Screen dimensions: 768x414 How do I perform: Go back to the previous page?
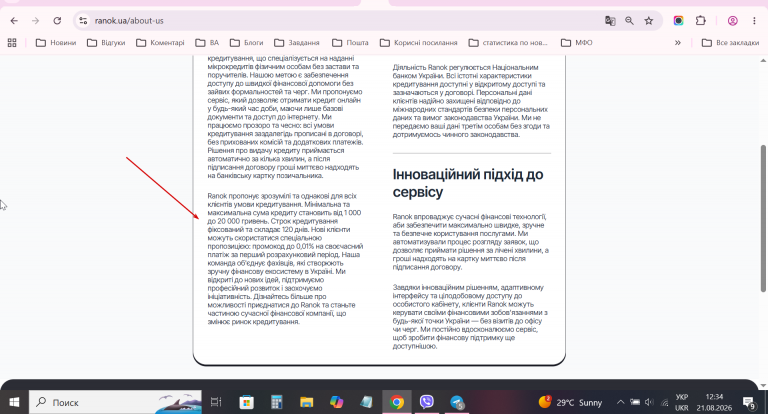14,21
